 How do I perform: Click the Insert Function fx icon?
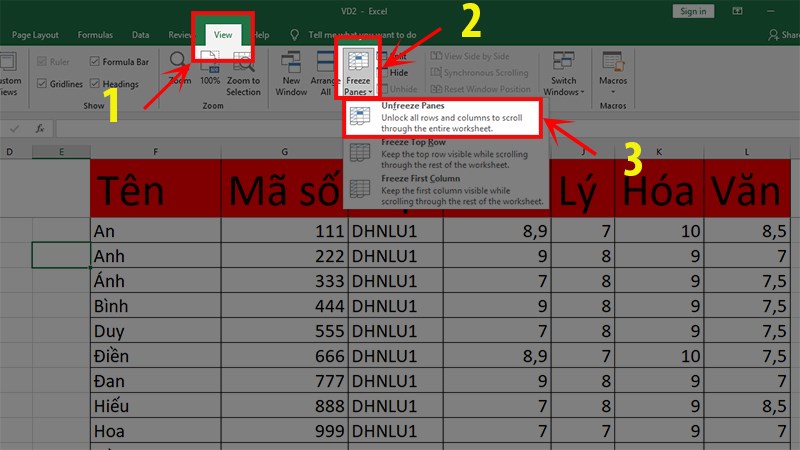pos(39,129)
